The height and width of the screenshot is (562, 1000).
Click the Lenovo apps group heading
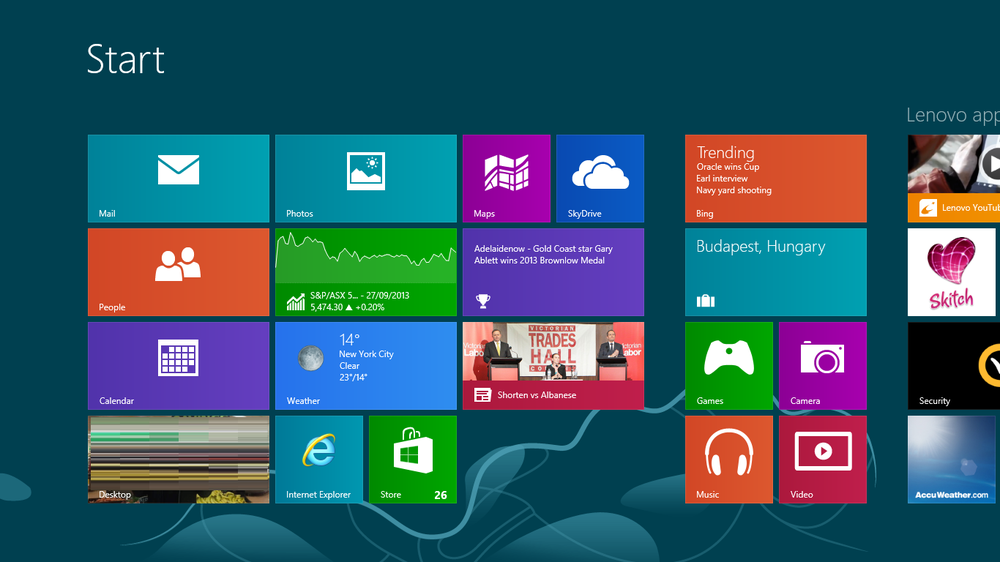click(x=953, y=115)
